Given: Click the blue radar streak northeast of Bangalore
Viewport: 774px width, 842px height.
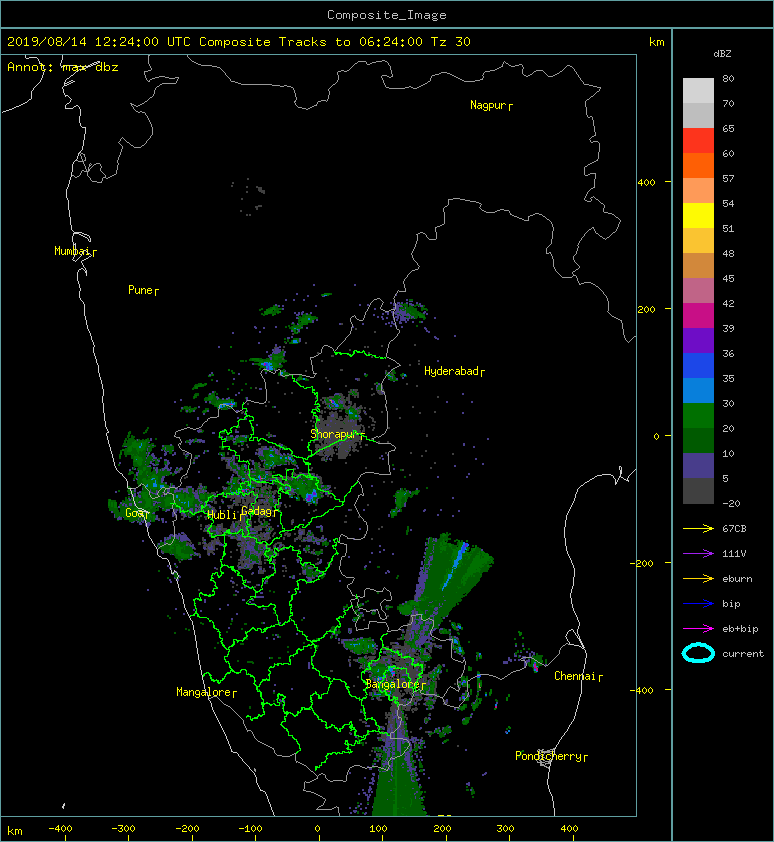Looking at the screenshot, I should (454, 565).
